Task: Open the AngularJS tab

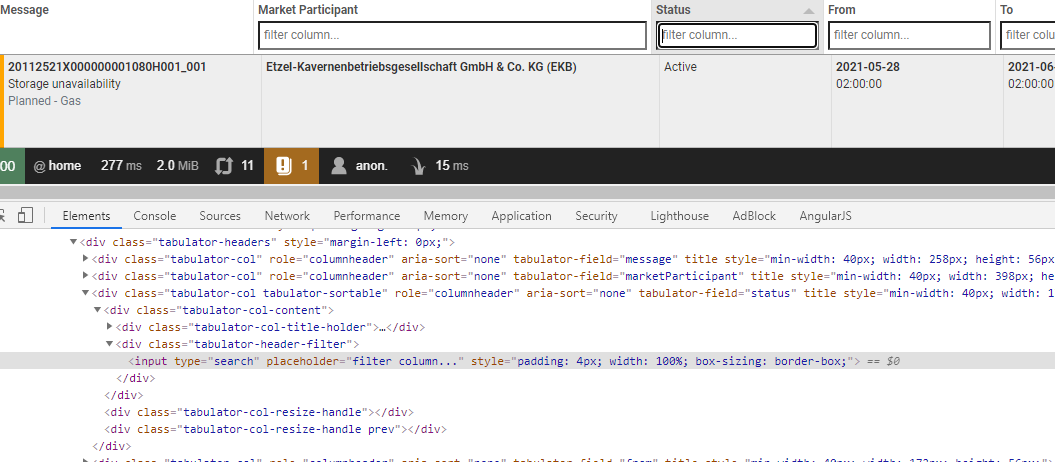Action: pos(826,216)
